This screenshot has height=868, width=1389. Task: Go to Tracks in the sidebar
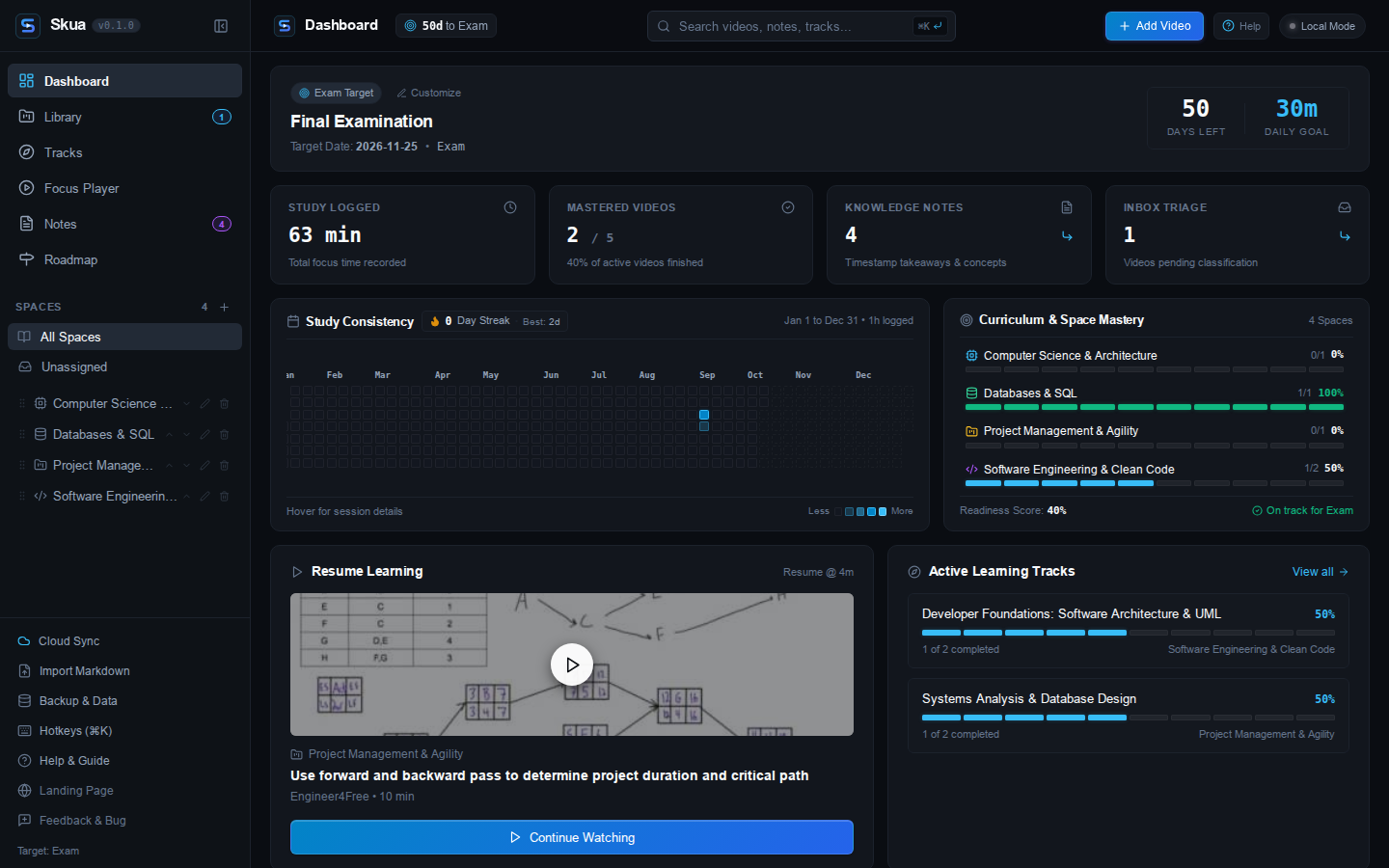pyautogui.click(x=124, y=152)
